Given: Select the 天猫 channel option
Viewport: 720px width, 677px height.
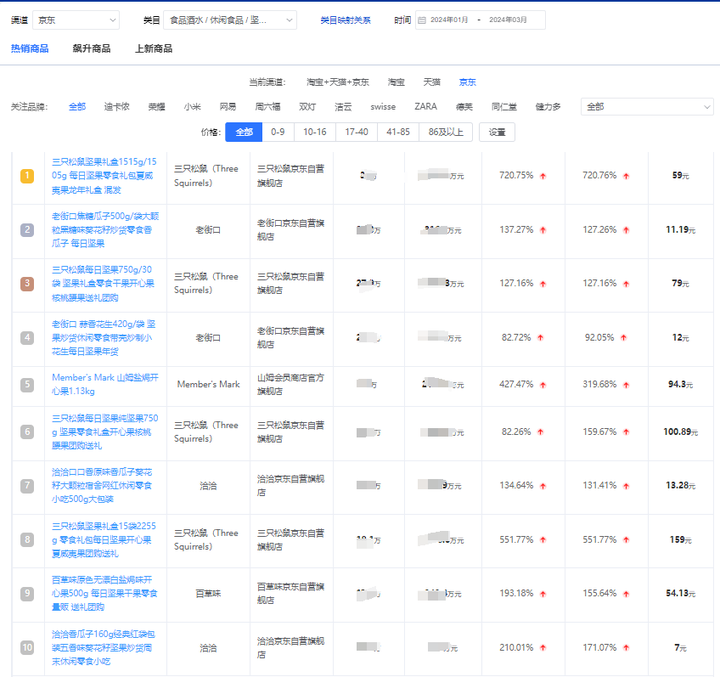Looking at the screenshot, I should [x=432, y=82].
